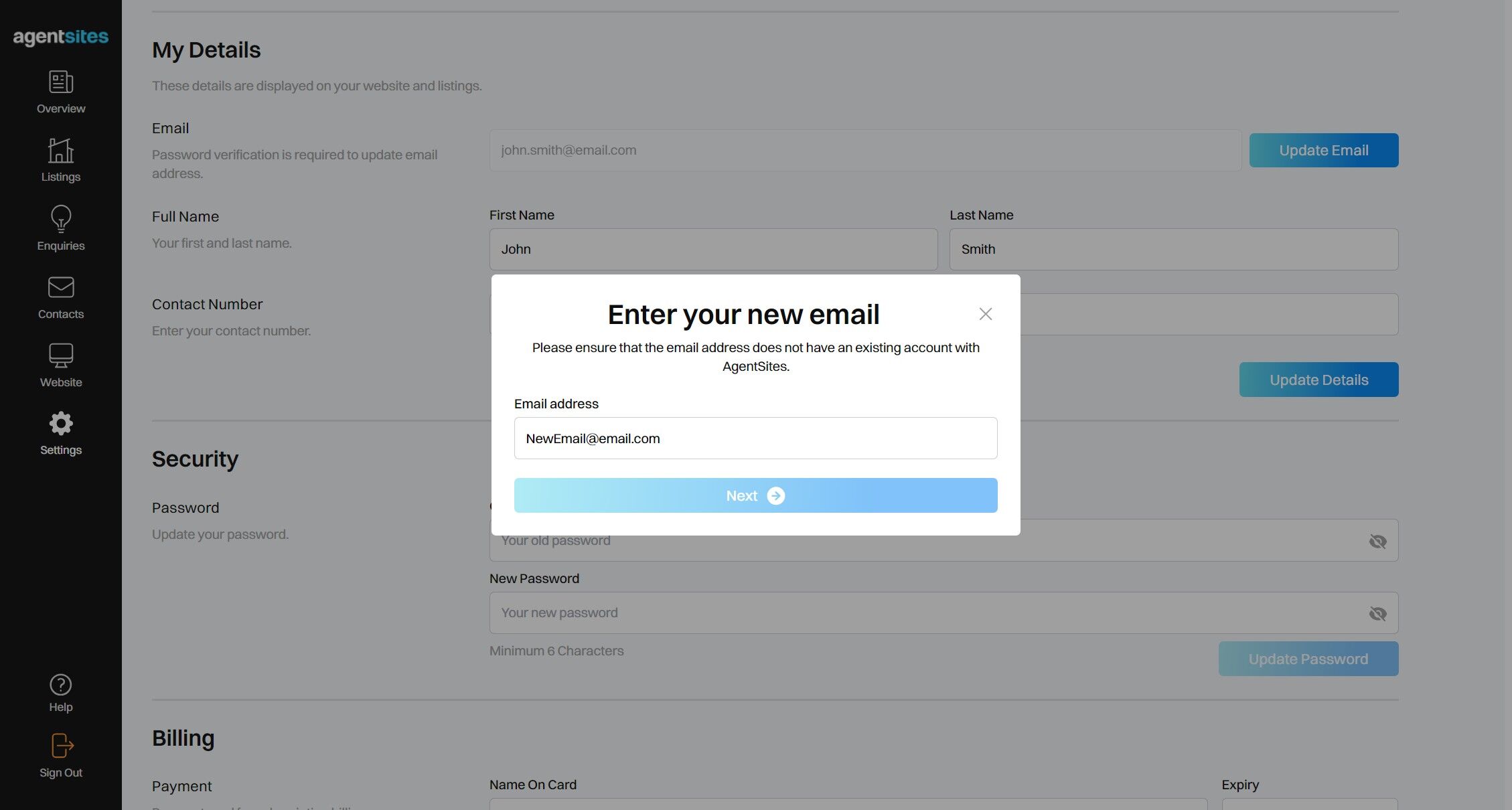This screenshot has height=810, width=1512.
Task: Click the Update Password button
Action: point(1308,659)
